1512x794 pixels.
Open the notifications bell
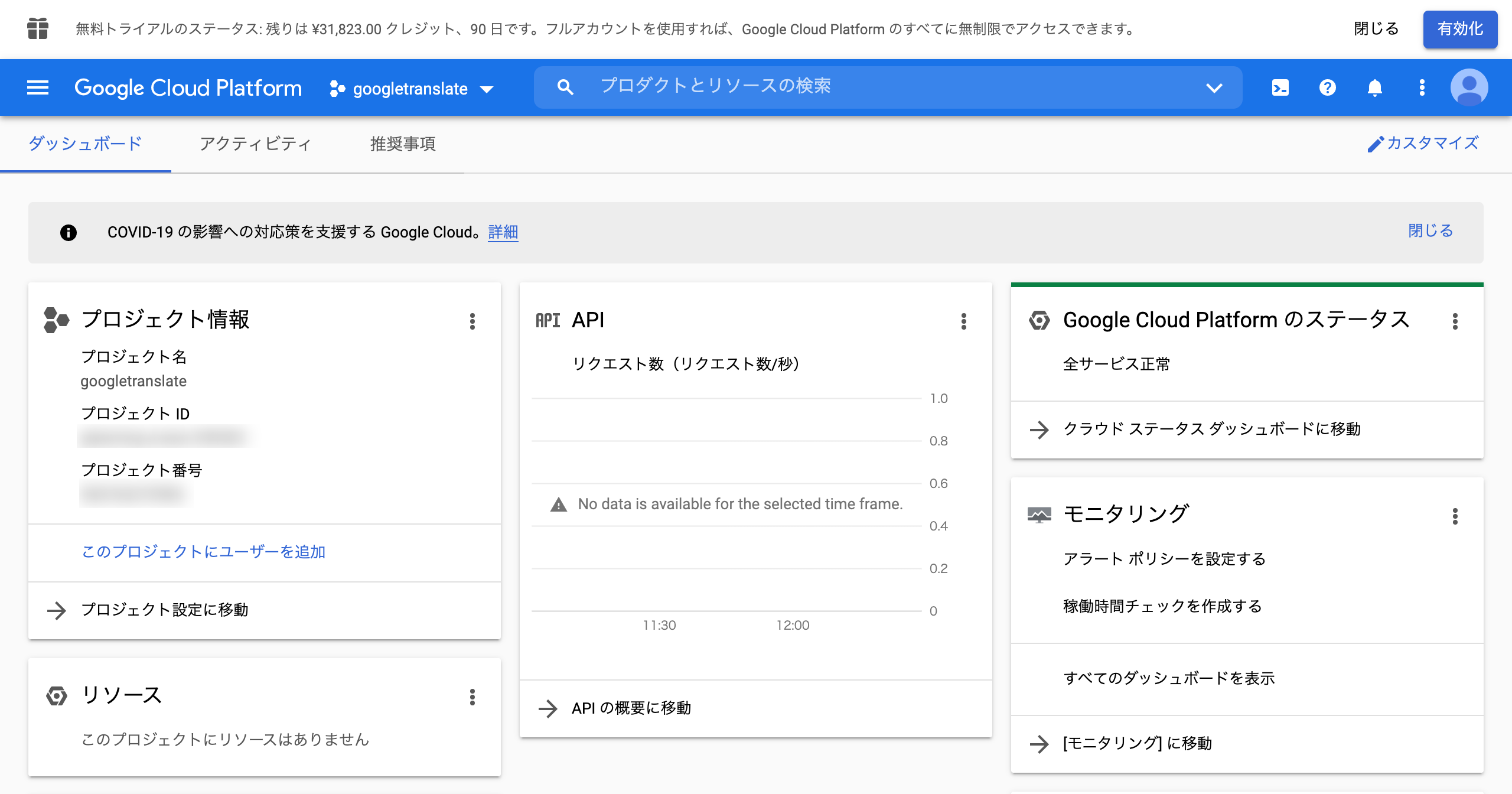point(1374,88)
